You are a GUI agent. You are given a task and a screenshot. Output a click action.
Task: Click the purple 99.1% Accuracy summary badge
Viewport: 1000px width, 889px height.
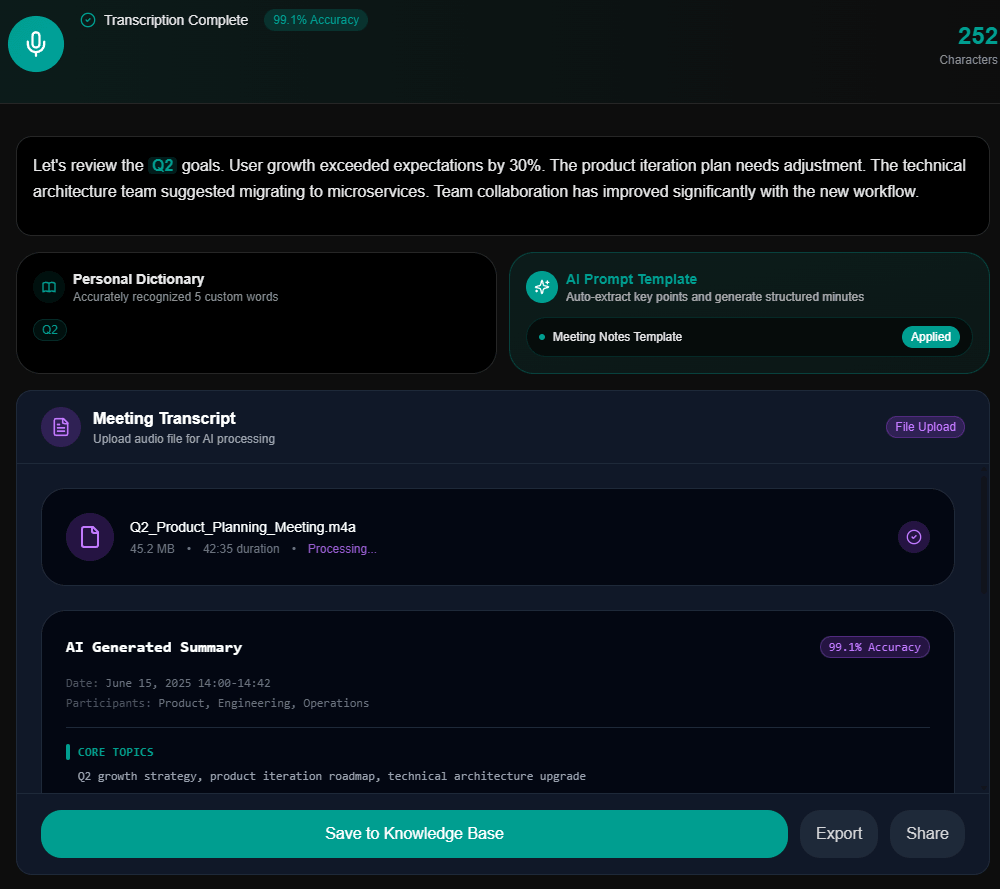pyautogui.click(x=874, y=647)
